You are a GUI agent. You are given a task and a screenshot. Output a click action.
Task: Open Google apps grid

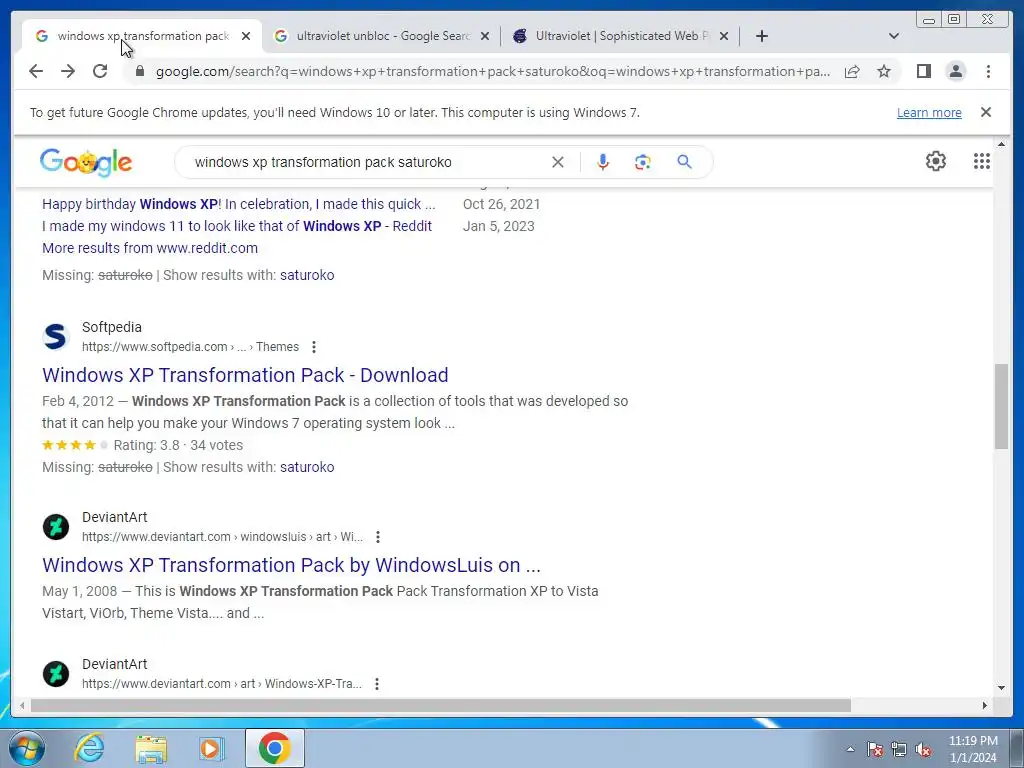[982, 161]
